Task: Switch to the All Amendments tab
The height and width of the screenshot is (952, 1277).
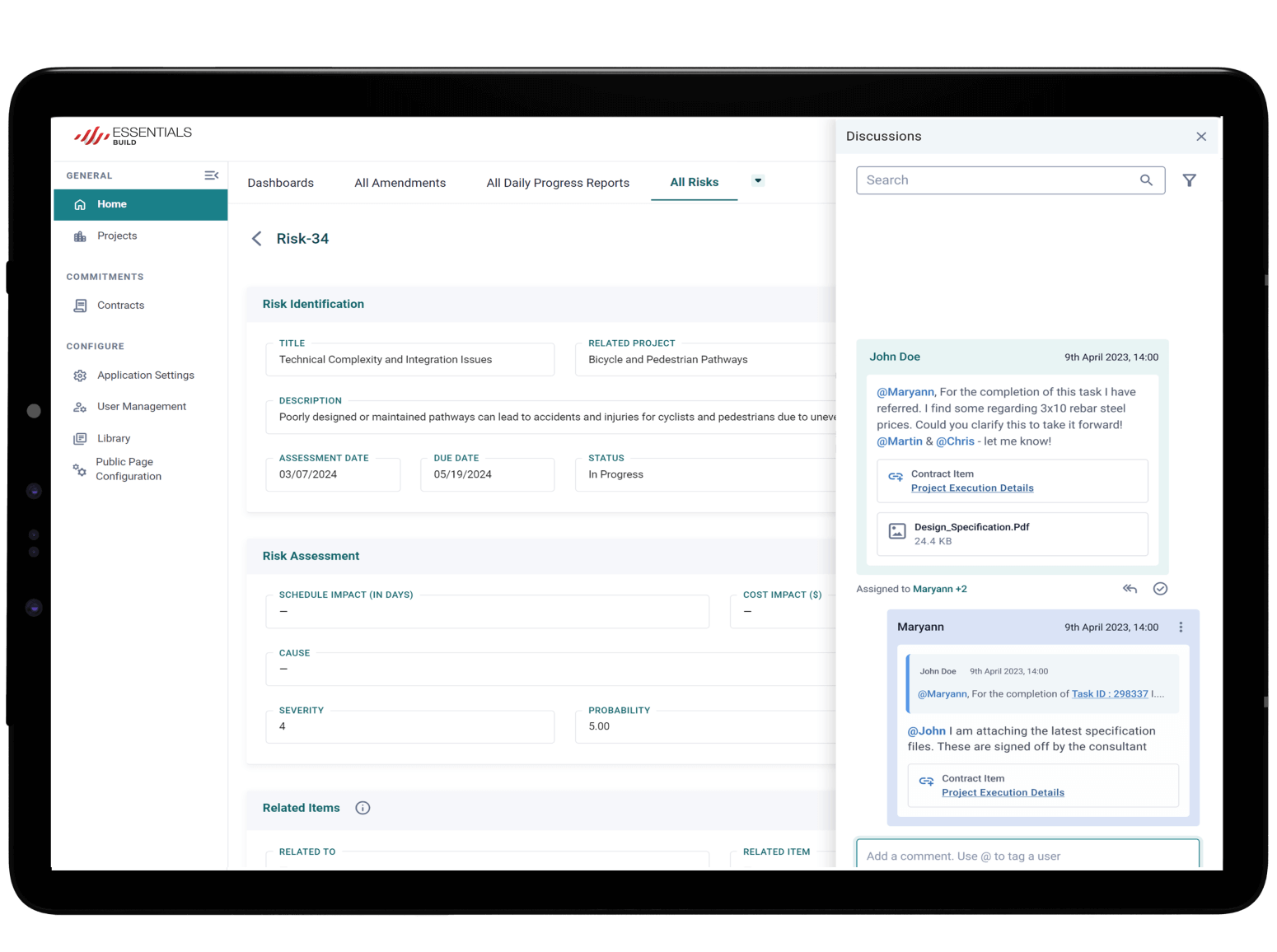Action: pos(400,183)
